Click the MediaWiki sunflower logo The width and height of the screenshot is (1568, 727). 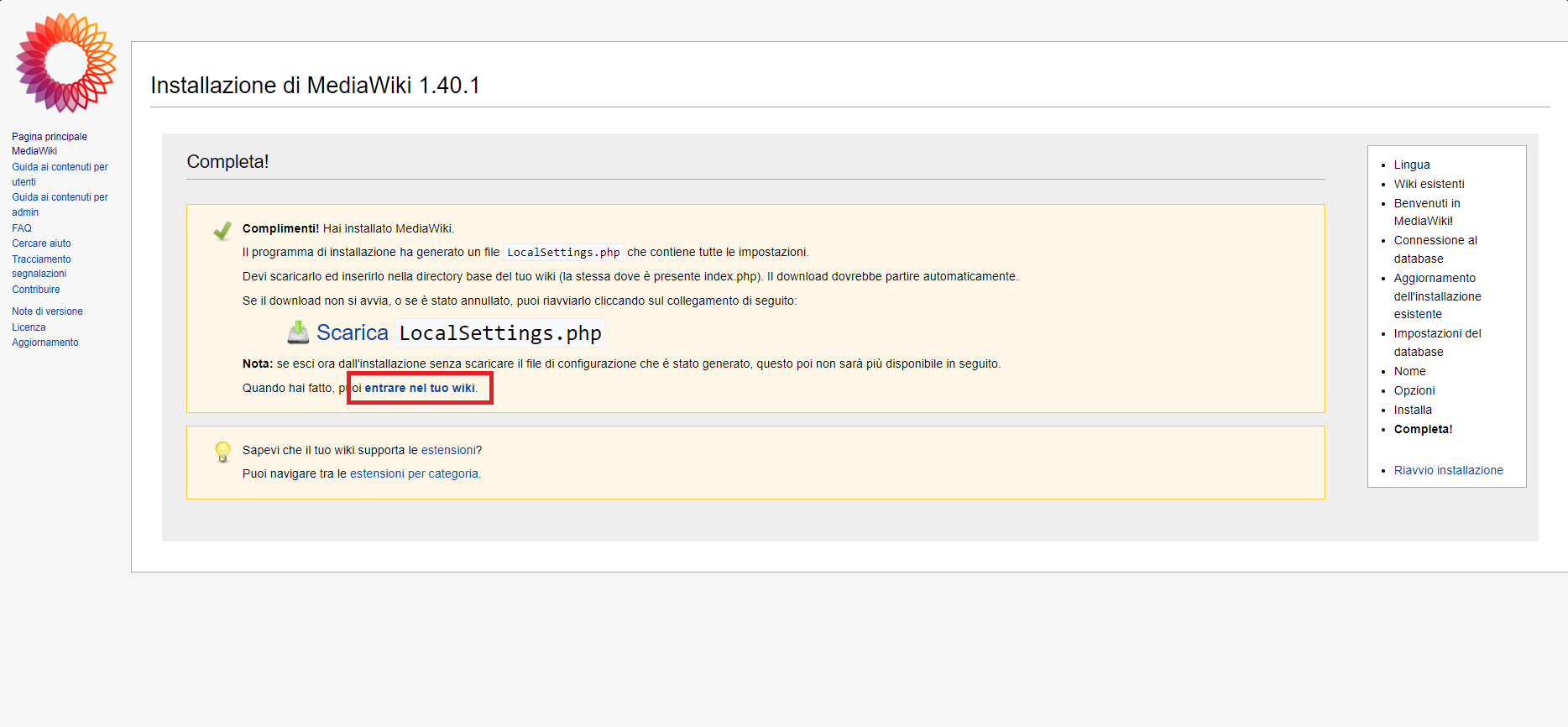65,63
